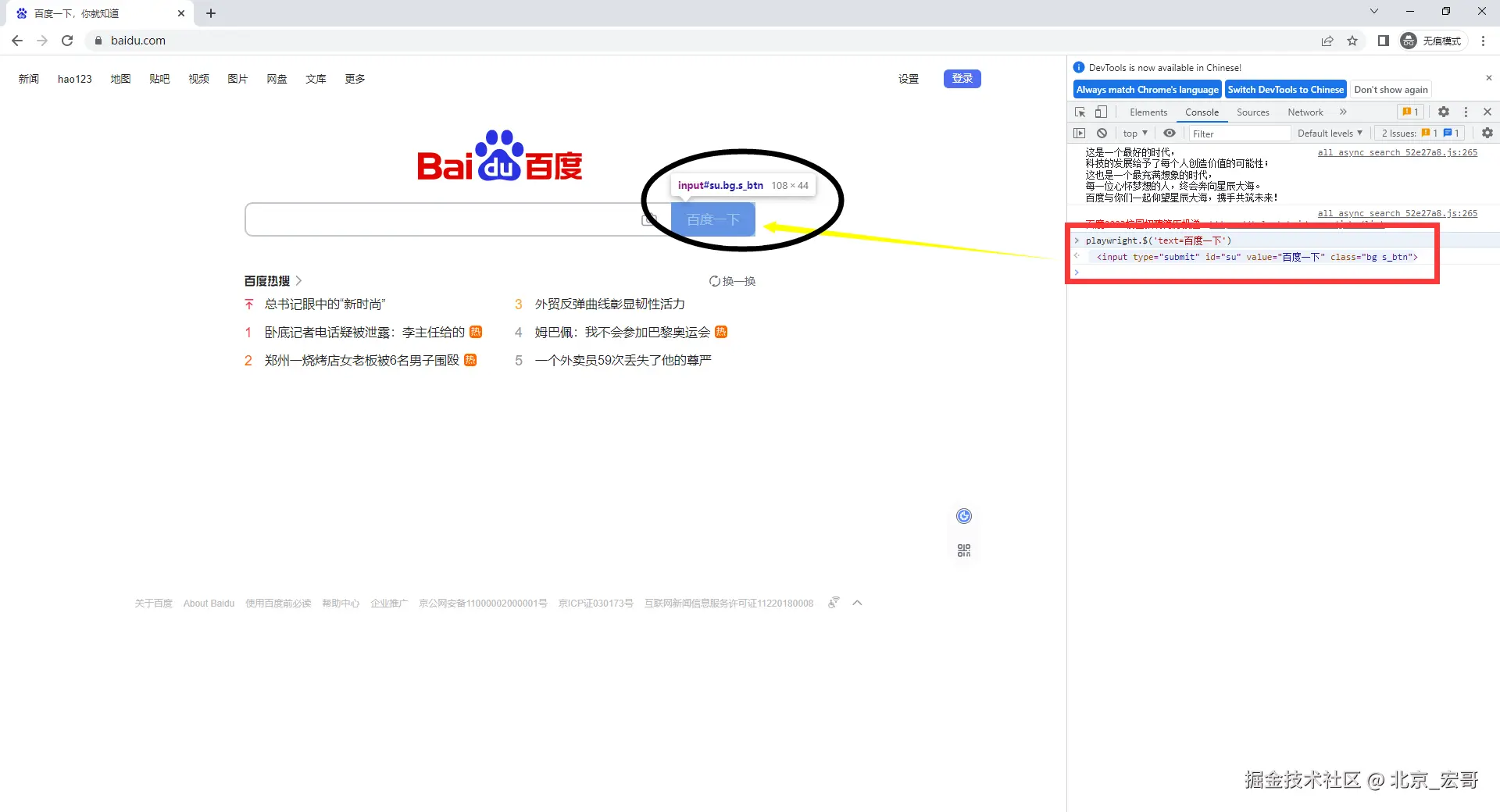Open the 2 Issues indicator
The width and height of the screenshot is (1500, 812).
tap(1420, 134)
